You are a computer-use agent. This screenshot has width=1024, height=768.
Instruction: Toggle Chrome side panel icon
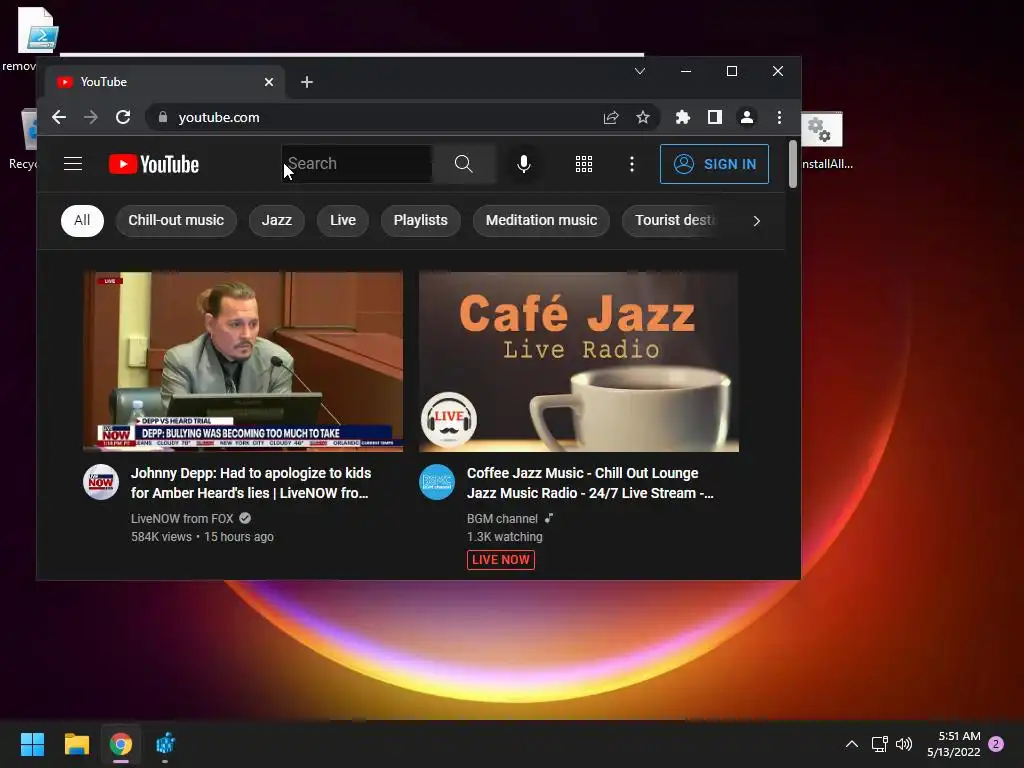[x=714, y=117]
